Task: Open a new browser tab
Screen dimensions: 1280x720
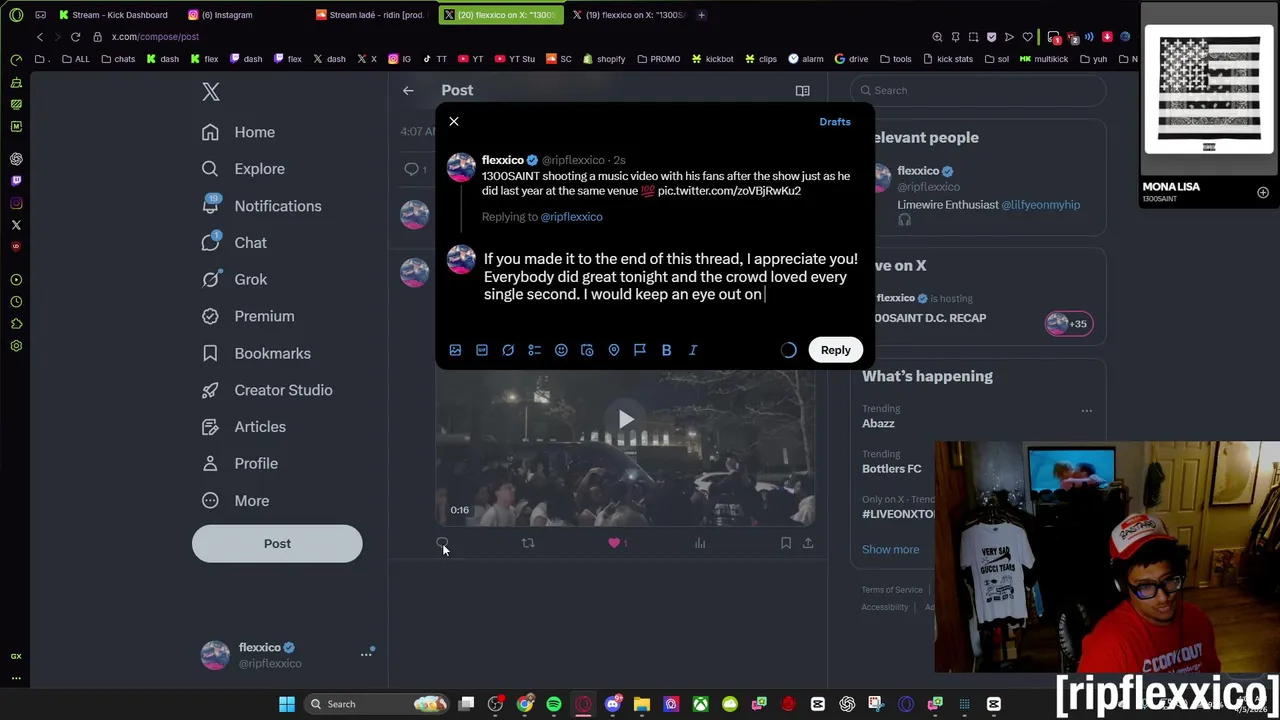Action: [701, 15]
